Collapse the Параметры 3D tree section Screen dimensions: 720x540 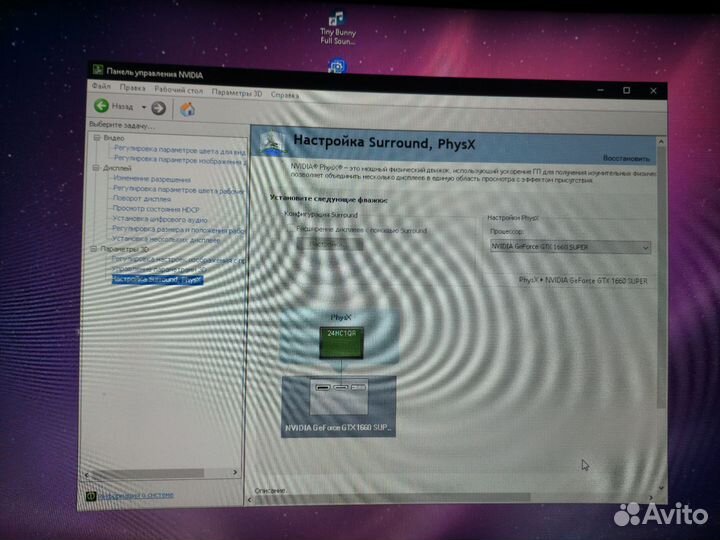pos(95,249)
